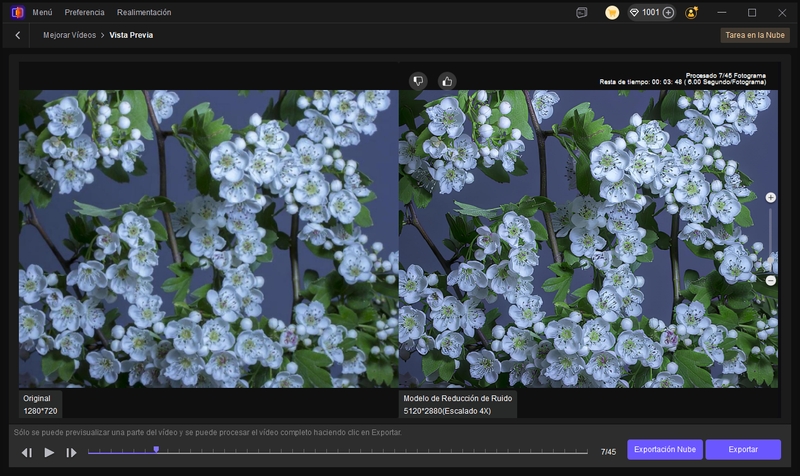Zoom out with the minus button
This screenshot has width=800, height=476.
click(x=770, y=281)
